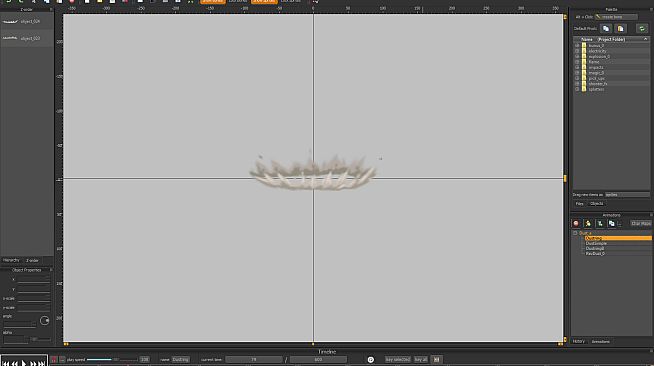654x366 pixels.
Task: Click the 'Char Maps' button
Action: click(x=641, y=224)
